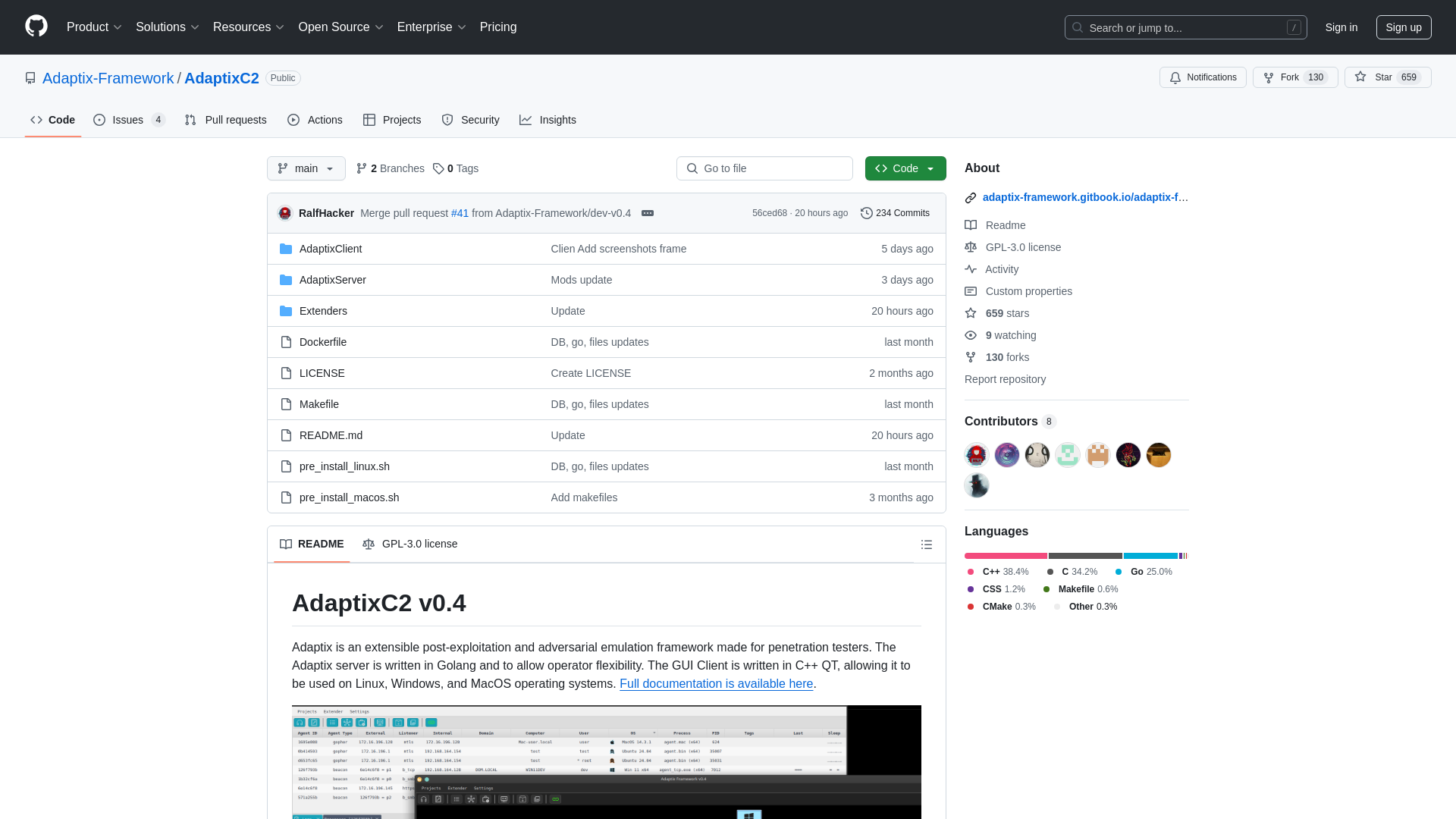This screenshot has width=1456, height=819.
Task: Focus the Go to file input
Action: click(x=764, y=168)
